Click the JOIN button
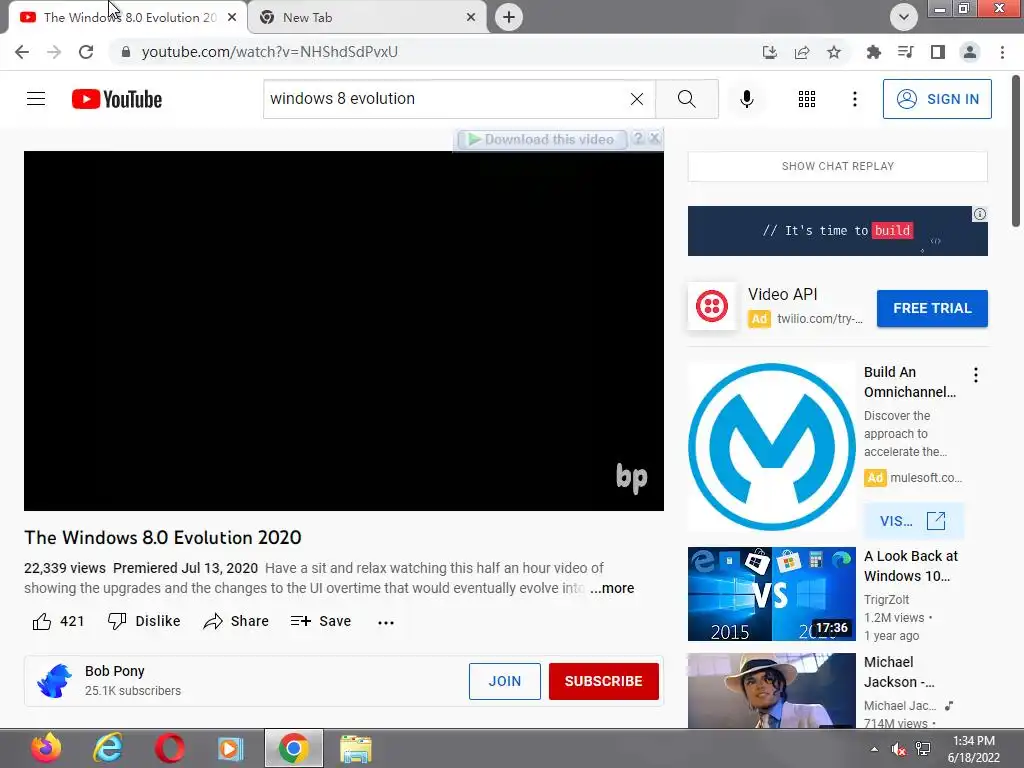Viewport: 1024px width, 768px height. [x=505, y=681]
